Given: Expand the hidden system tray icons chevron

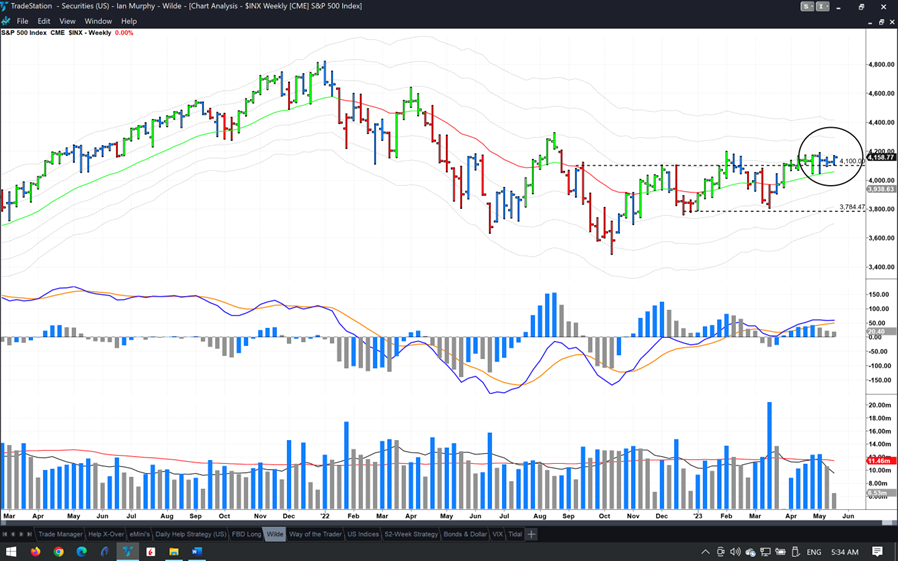Looking at the screenshot, I should [705, 551].
